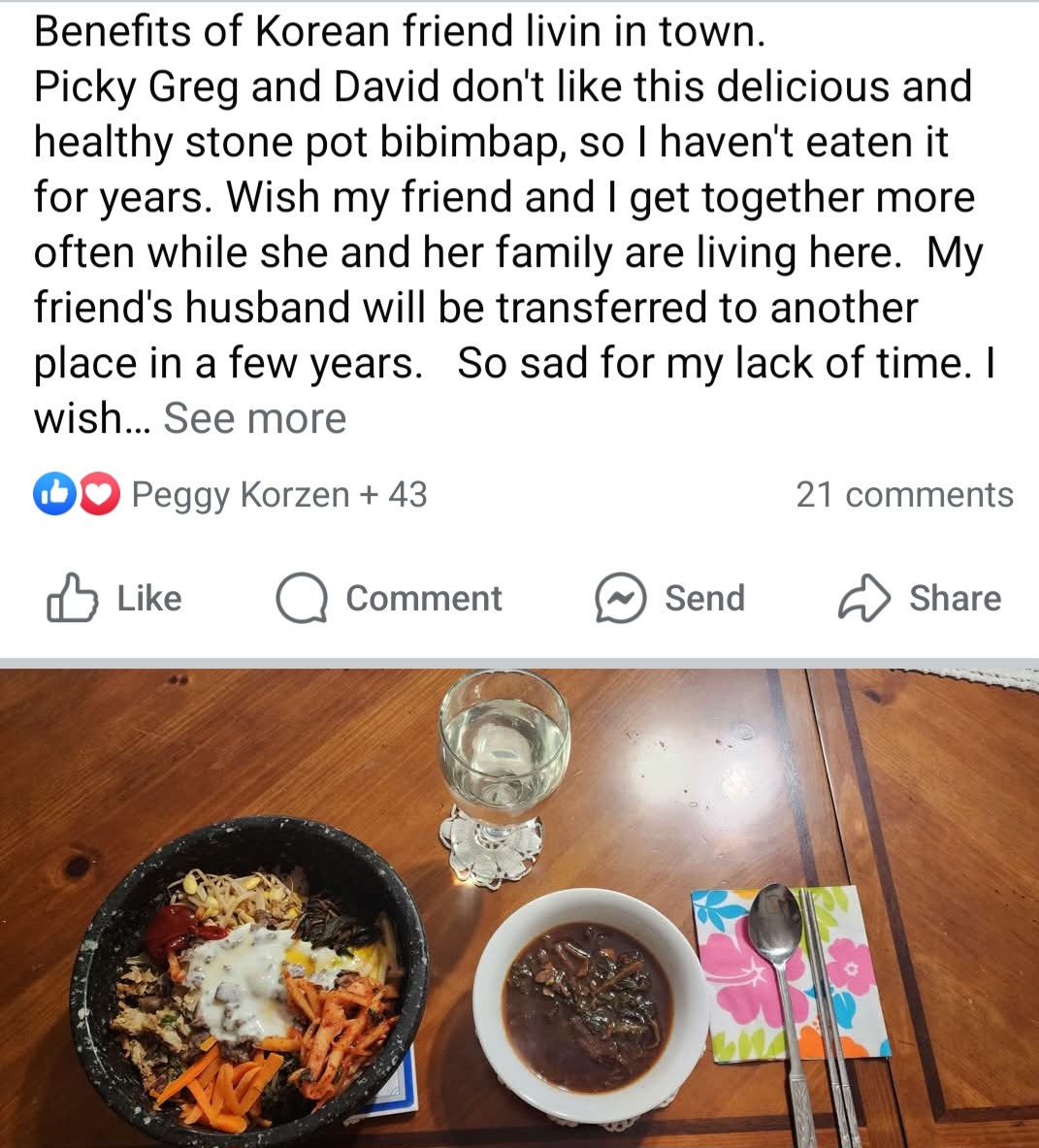The height and width of the screenshot is (1148, 1039).
Task: Click the Send button label
Action: pyautogui.click(x=704, y=598)
